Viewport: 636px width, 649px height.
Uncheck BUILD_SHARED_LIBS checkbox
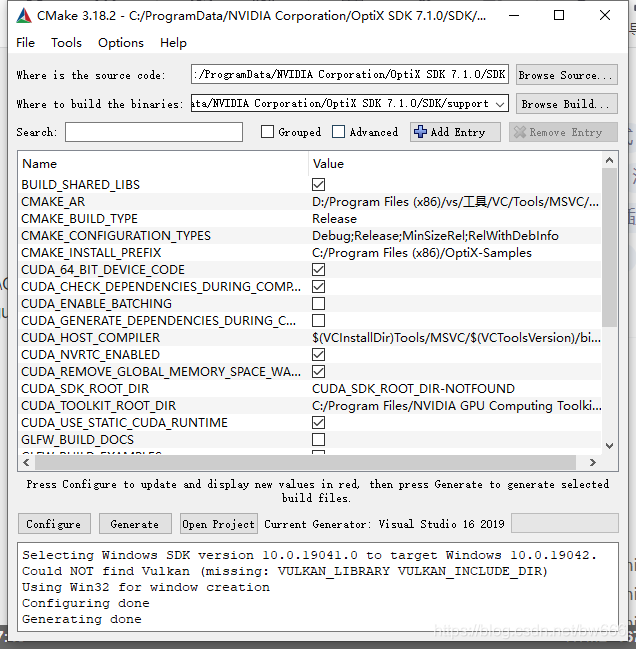[x=318, y=185]
